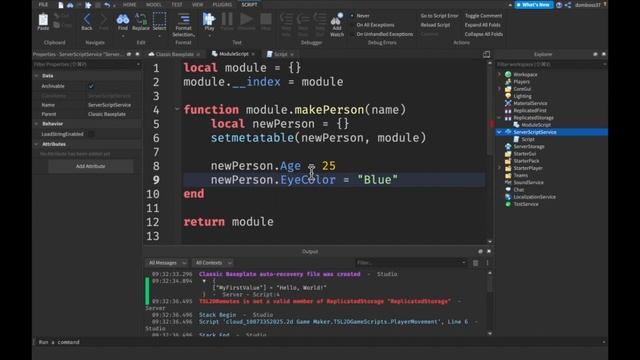Collapse the Behavior section in Properties
Screen dimensions: 640x360
pos(36,124)
